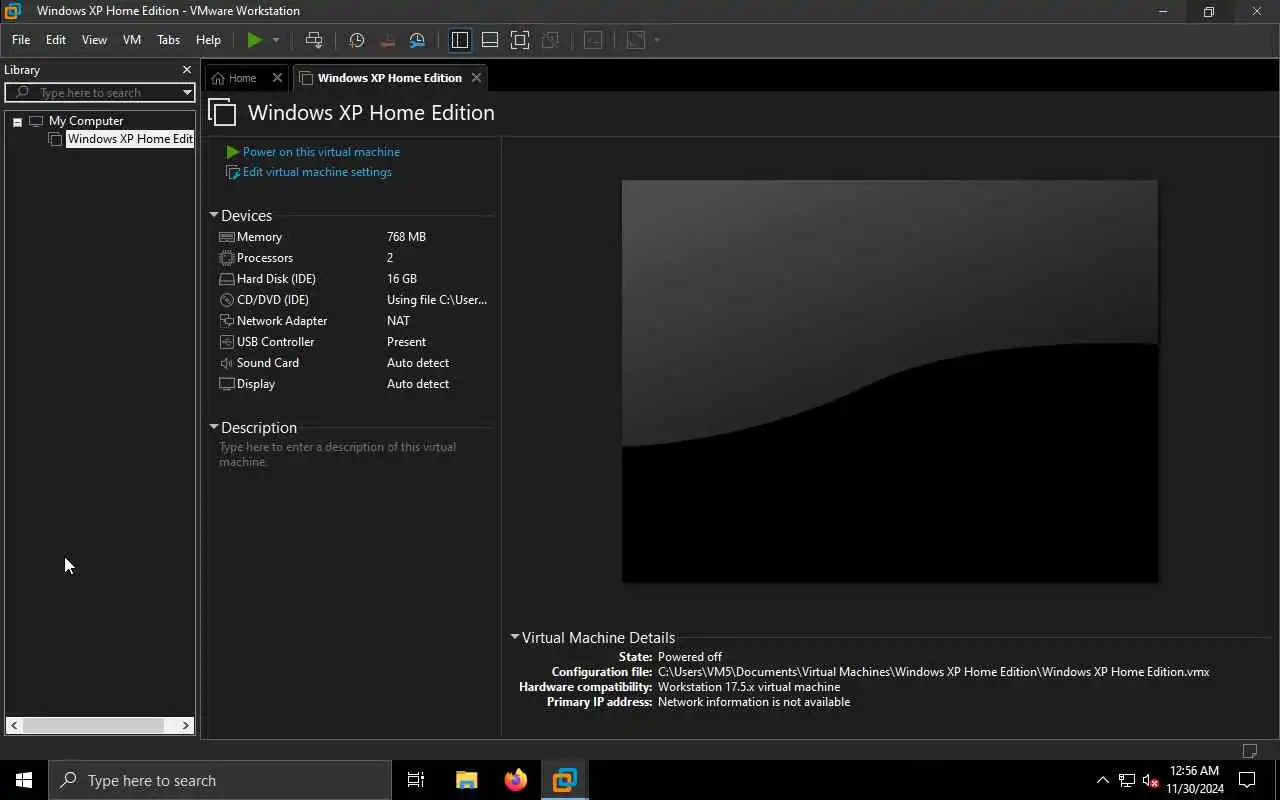The image size is (1280, 800).
Task: Close the Library panel
Action: pyautogui.click(x=186, y=70)
